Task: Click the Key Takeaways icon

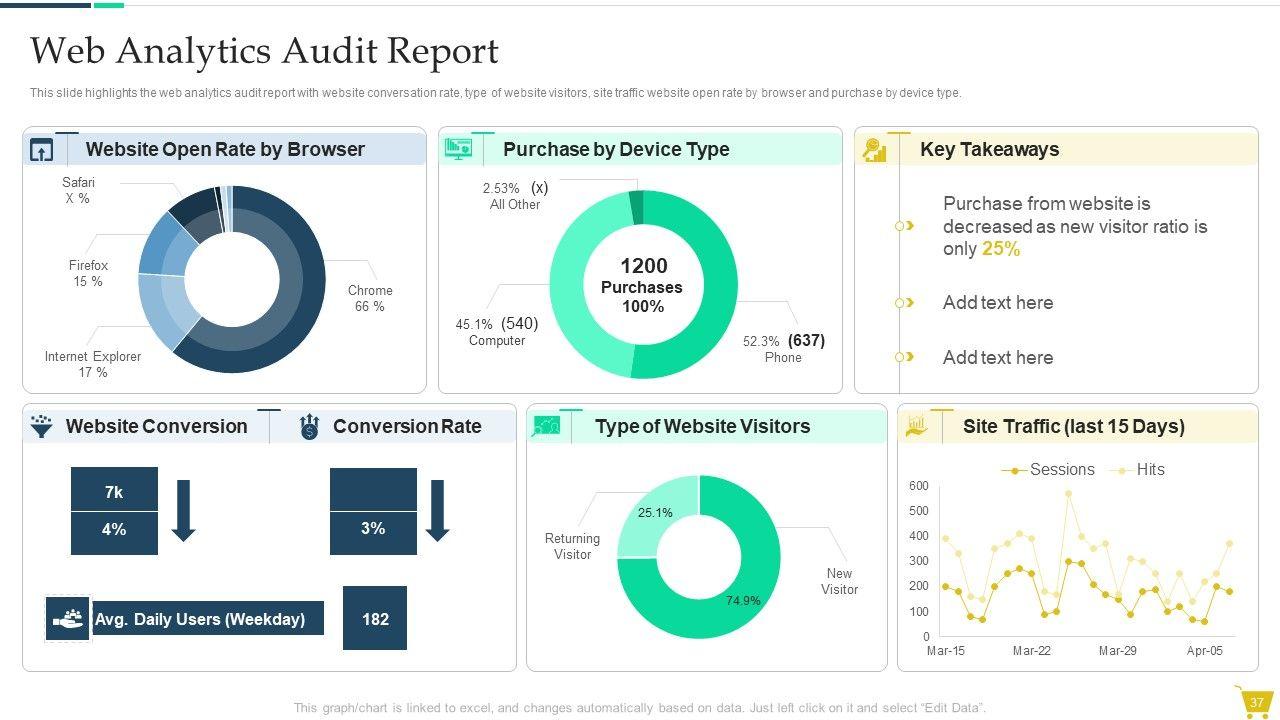Action: pos(875,150)
